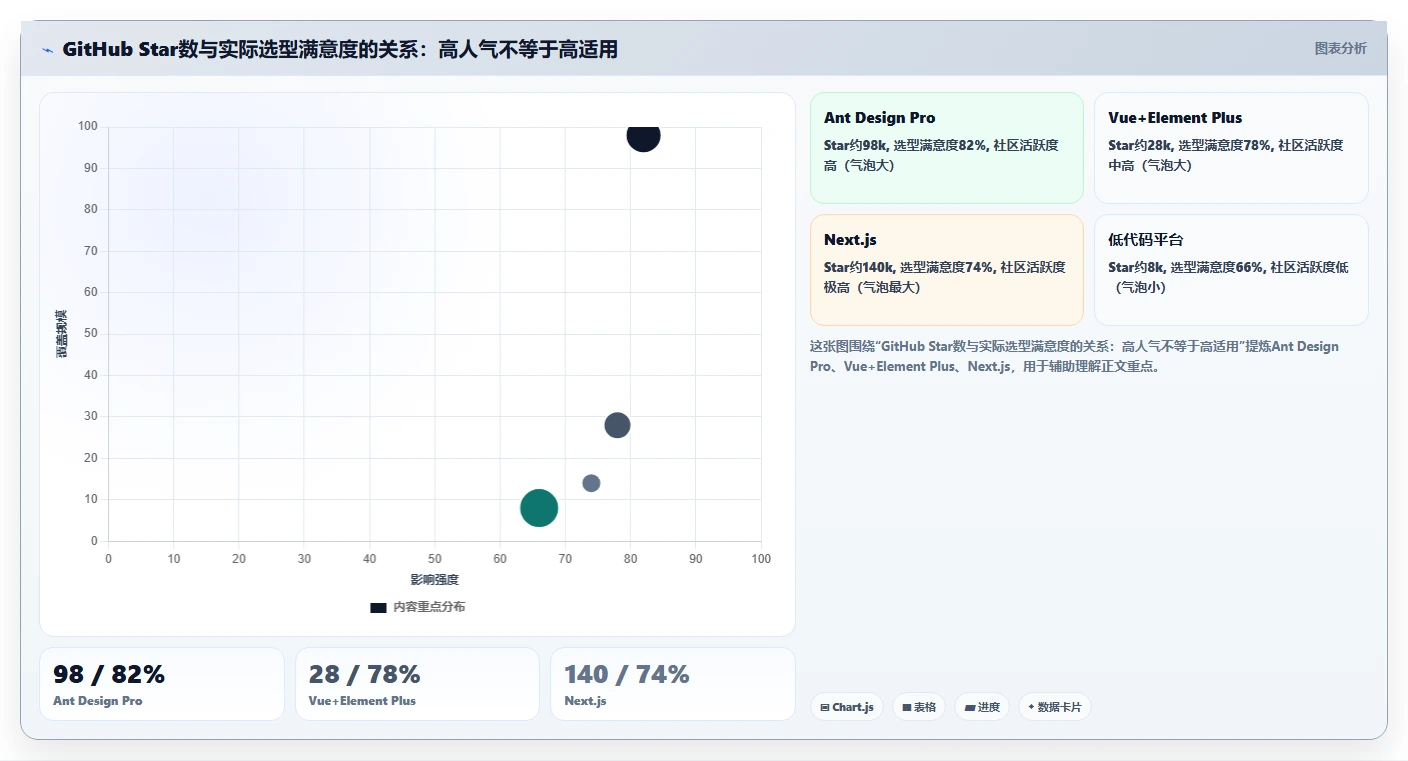Select the green low-code platform bubble
The image size is (1408, 761).
[x=539, y=508]
